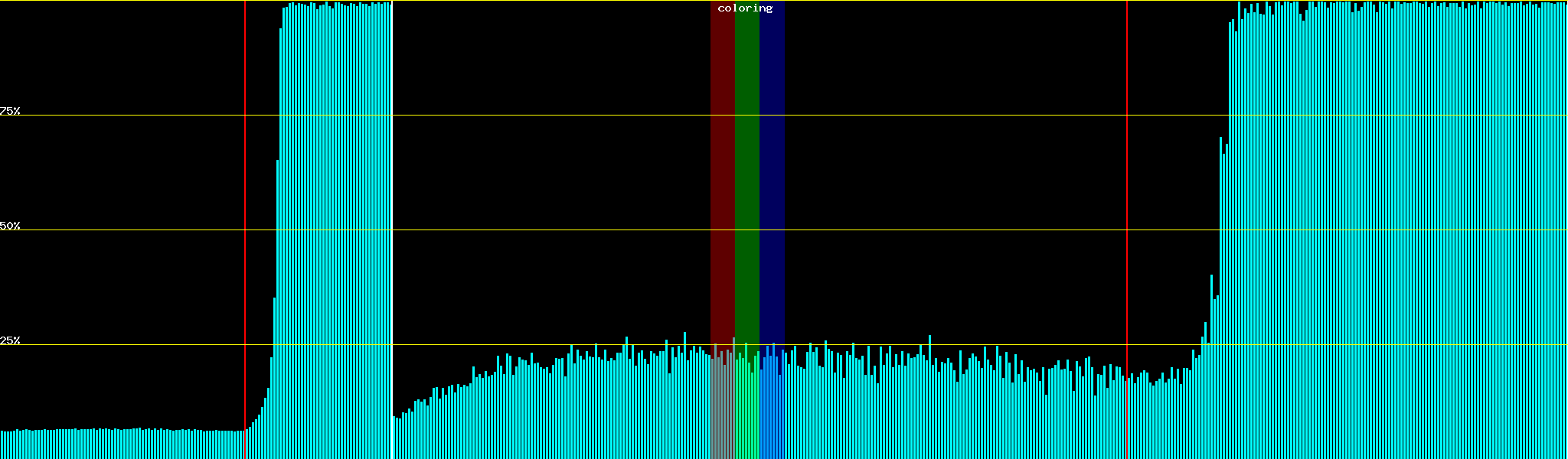Click the 25% axis label
The width and height of the screenshot is (1568, 459).
point(10,340)
